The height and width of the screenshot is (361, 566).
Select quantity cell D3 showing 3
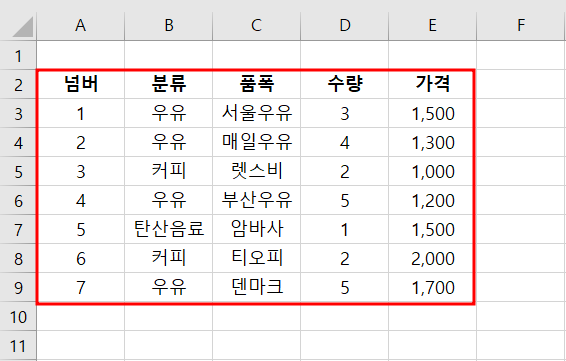[x=345, y=113]
